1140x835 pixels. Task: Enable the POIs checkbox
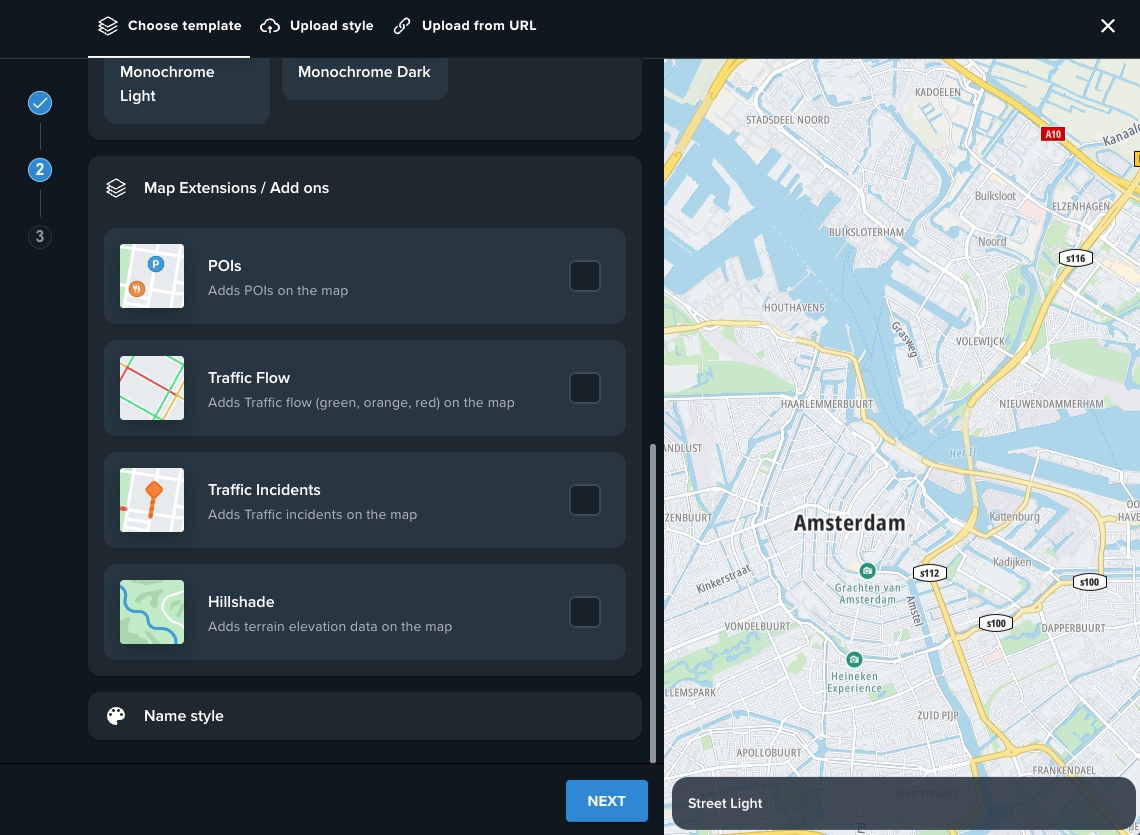pyautogui.click(x=585, y=276)
